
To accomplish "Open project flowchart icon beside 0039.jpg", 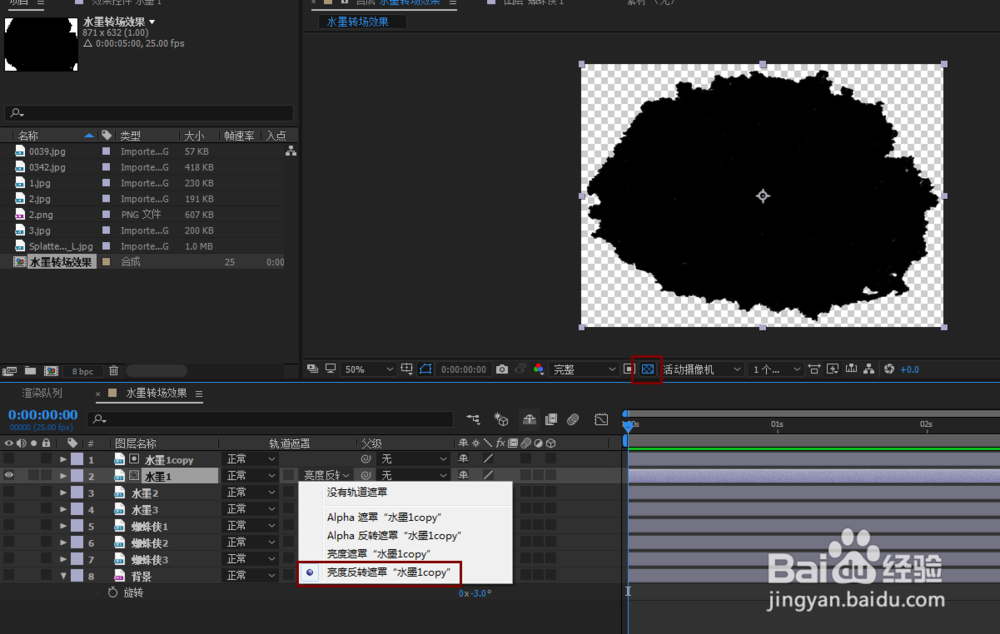I will click(291, 151).
